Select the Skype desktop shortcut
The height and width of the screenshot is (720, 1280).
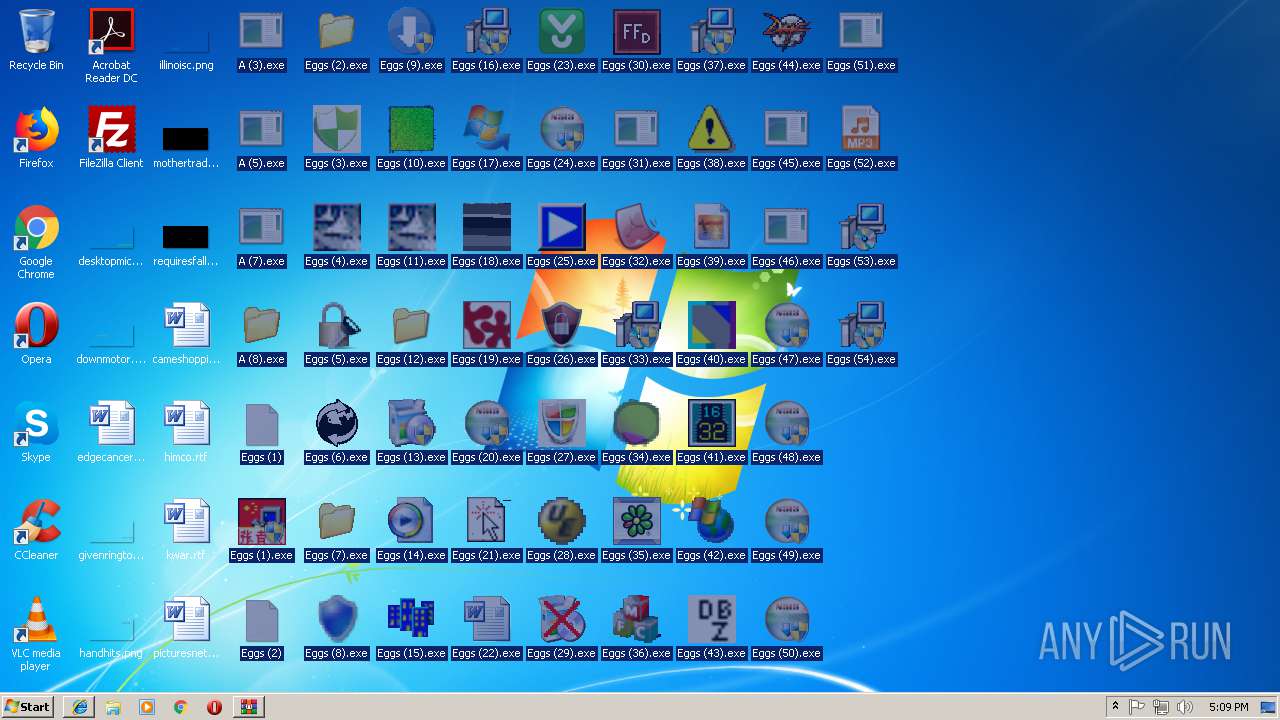pyautogui.click(x=36, y=424)
